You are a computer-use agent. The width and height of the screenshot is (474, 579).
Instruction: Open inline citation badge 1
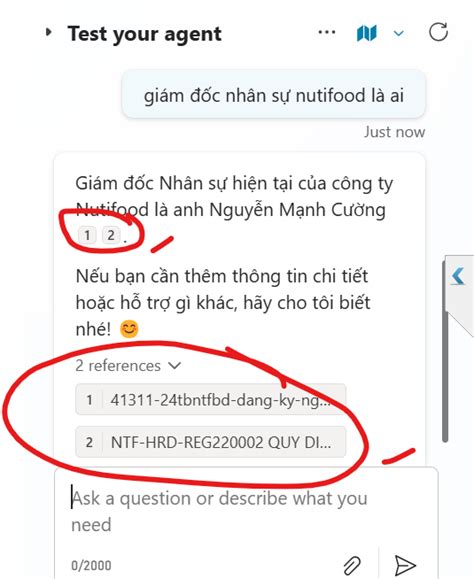pos(87,235)
